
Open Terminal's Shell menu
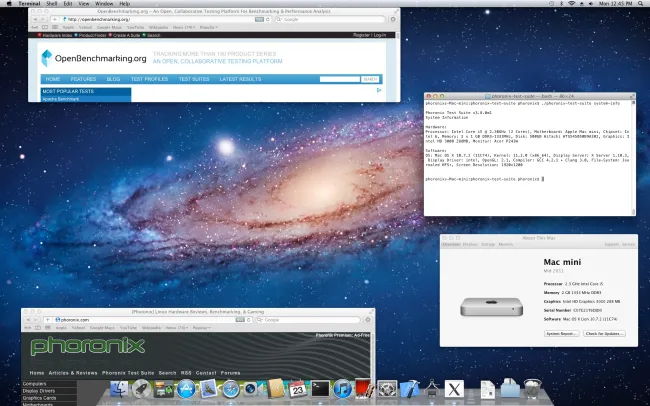[x=52, y=3]
